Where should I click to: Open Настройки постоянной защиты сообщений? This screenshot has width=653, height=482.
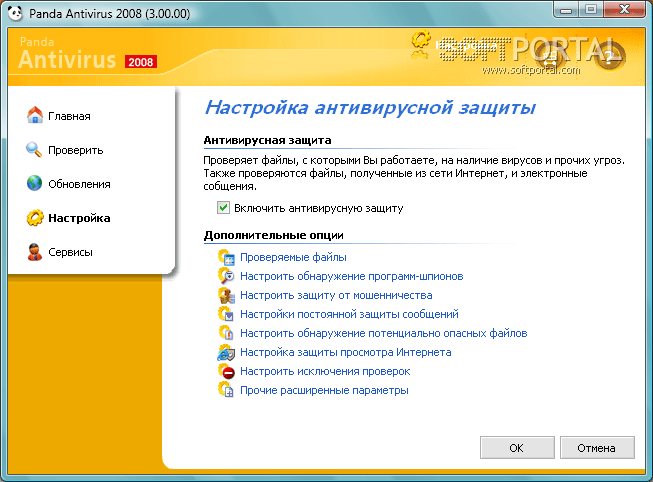(349, 314)
